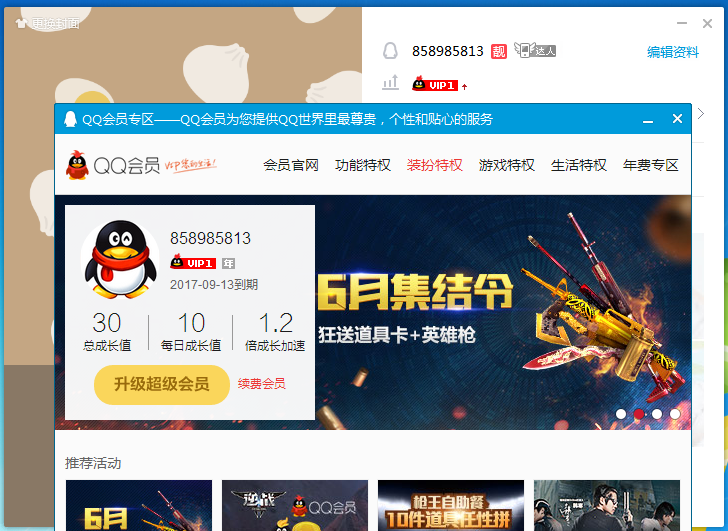Open the fourth activity thumbnail with characters
The width and height of the screenshot is (728, 531).
[x=607, y=505]
